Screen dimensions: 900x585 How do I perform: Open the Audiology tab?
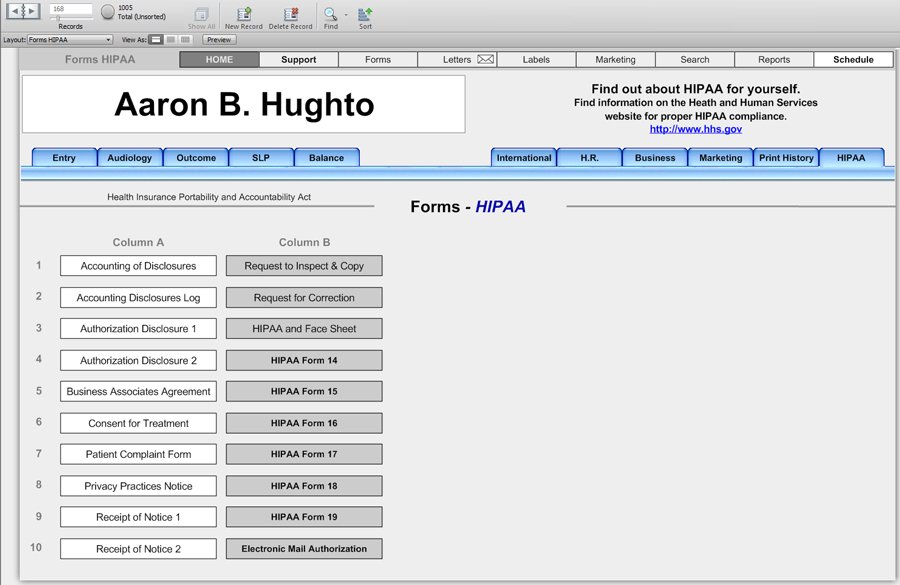click(130, 158)
